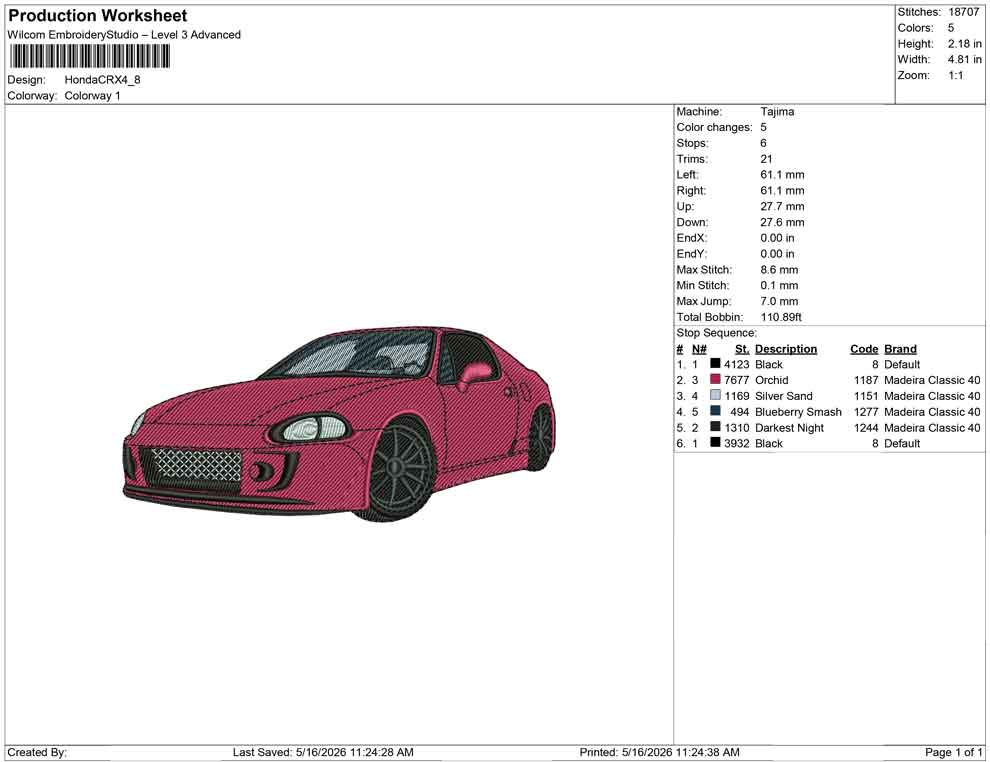Click the barcode under the worksheet title

pyautogui.click(x=89, y=56)
